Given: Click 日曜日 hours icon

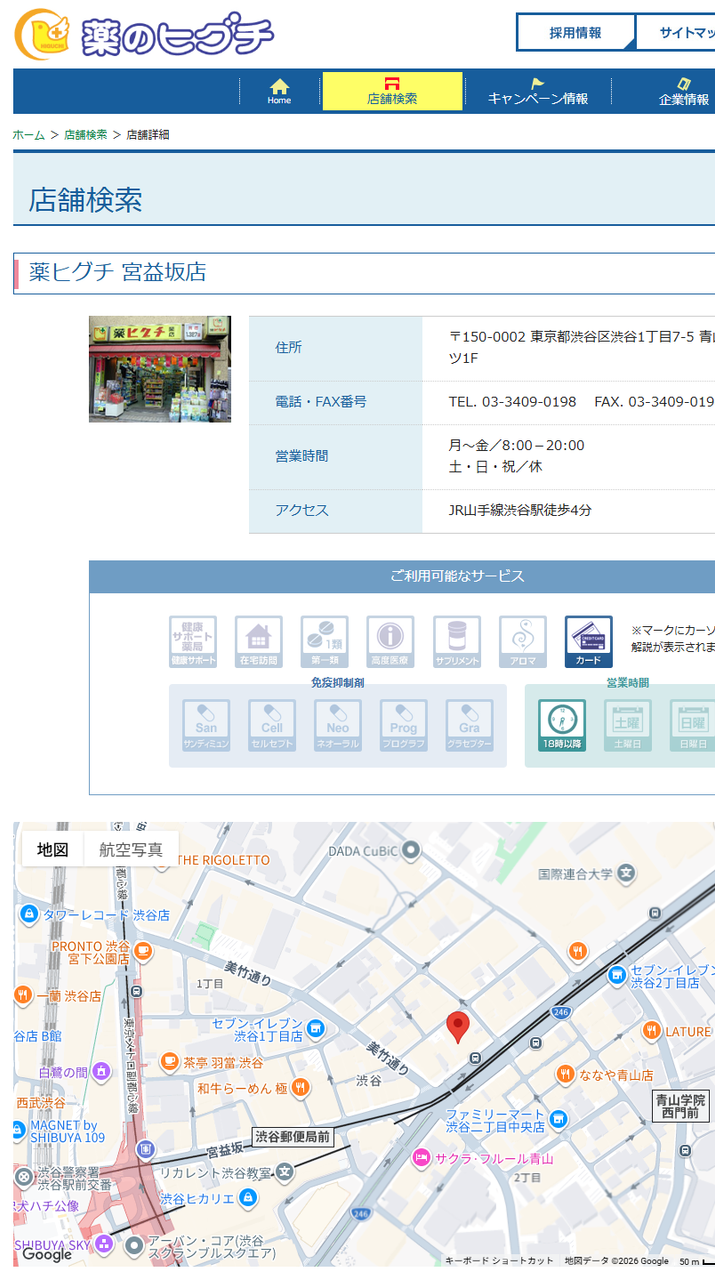Looking at the screenshot, I should [x=693, y=726].
